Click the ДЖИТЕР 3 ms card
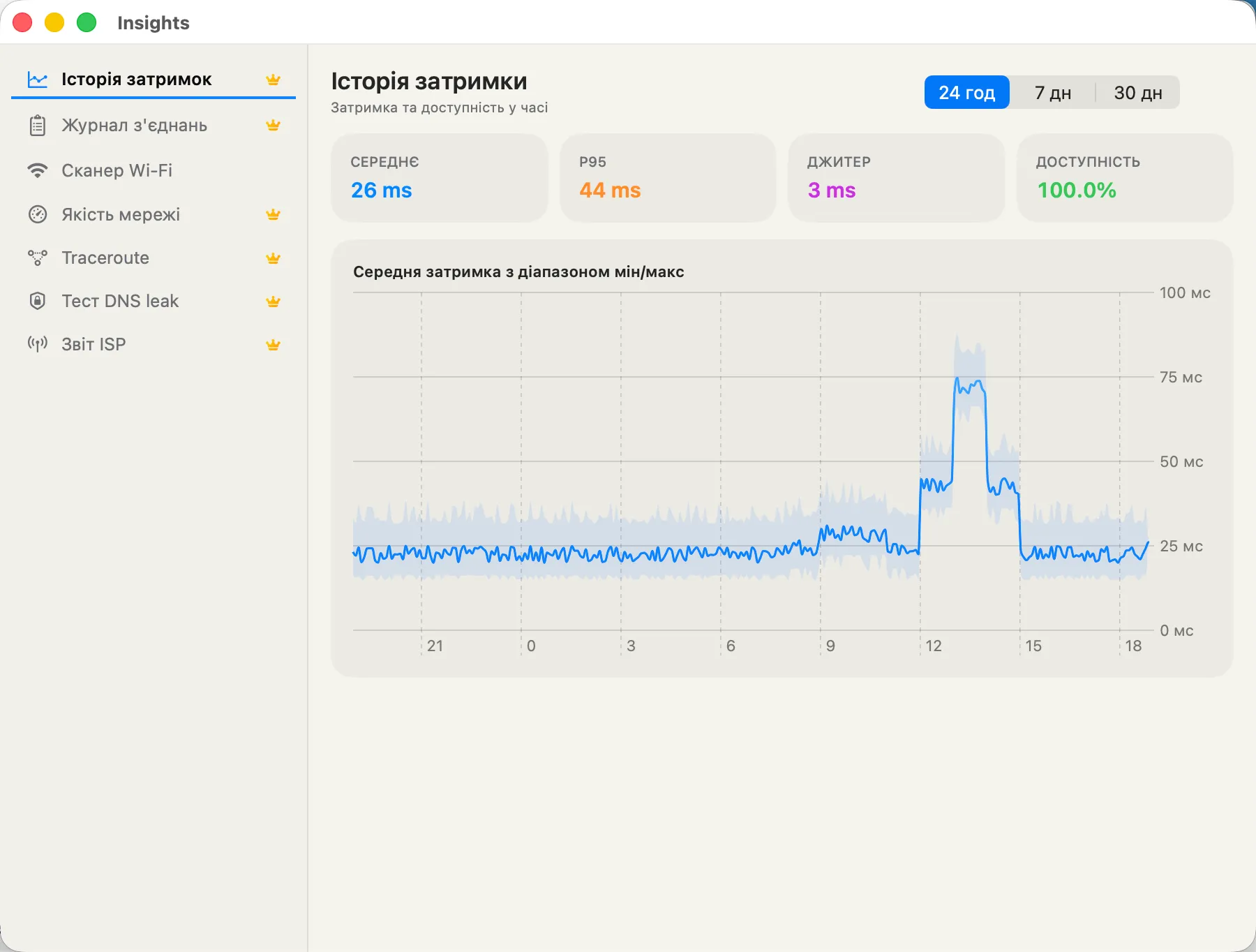Image resolution: width=1256 pixels, height=952 pixels. [897, 178]
